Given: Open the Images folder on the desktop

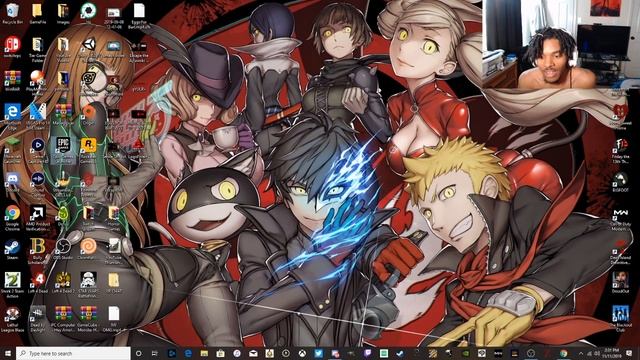Looking at the screenshot, I should 63,13.
